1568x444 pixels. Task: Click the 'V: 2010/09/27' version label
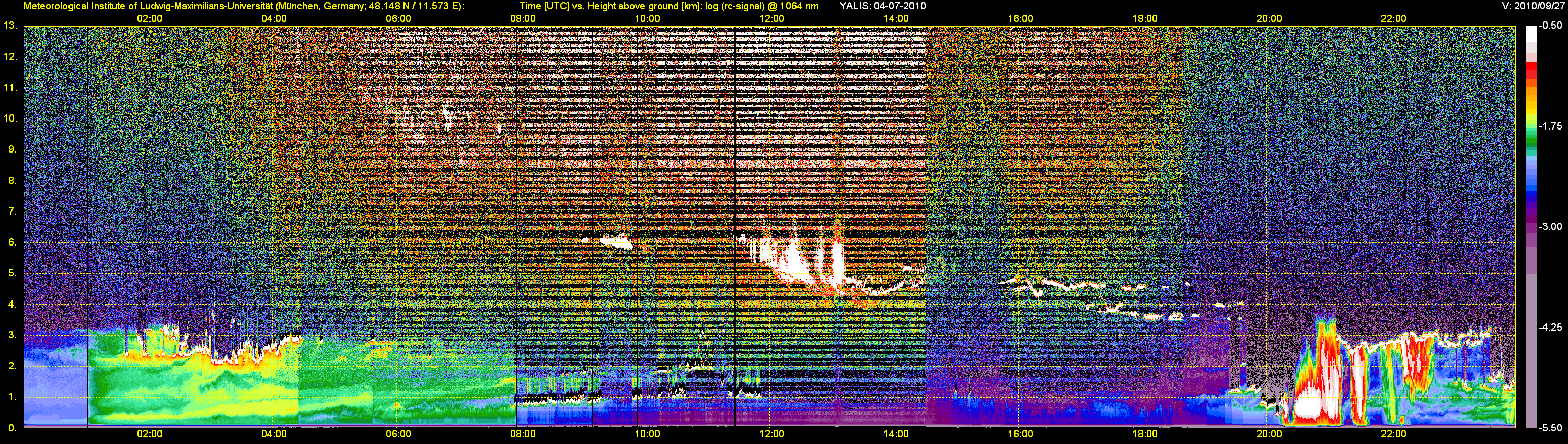[x=1532, y=6]
